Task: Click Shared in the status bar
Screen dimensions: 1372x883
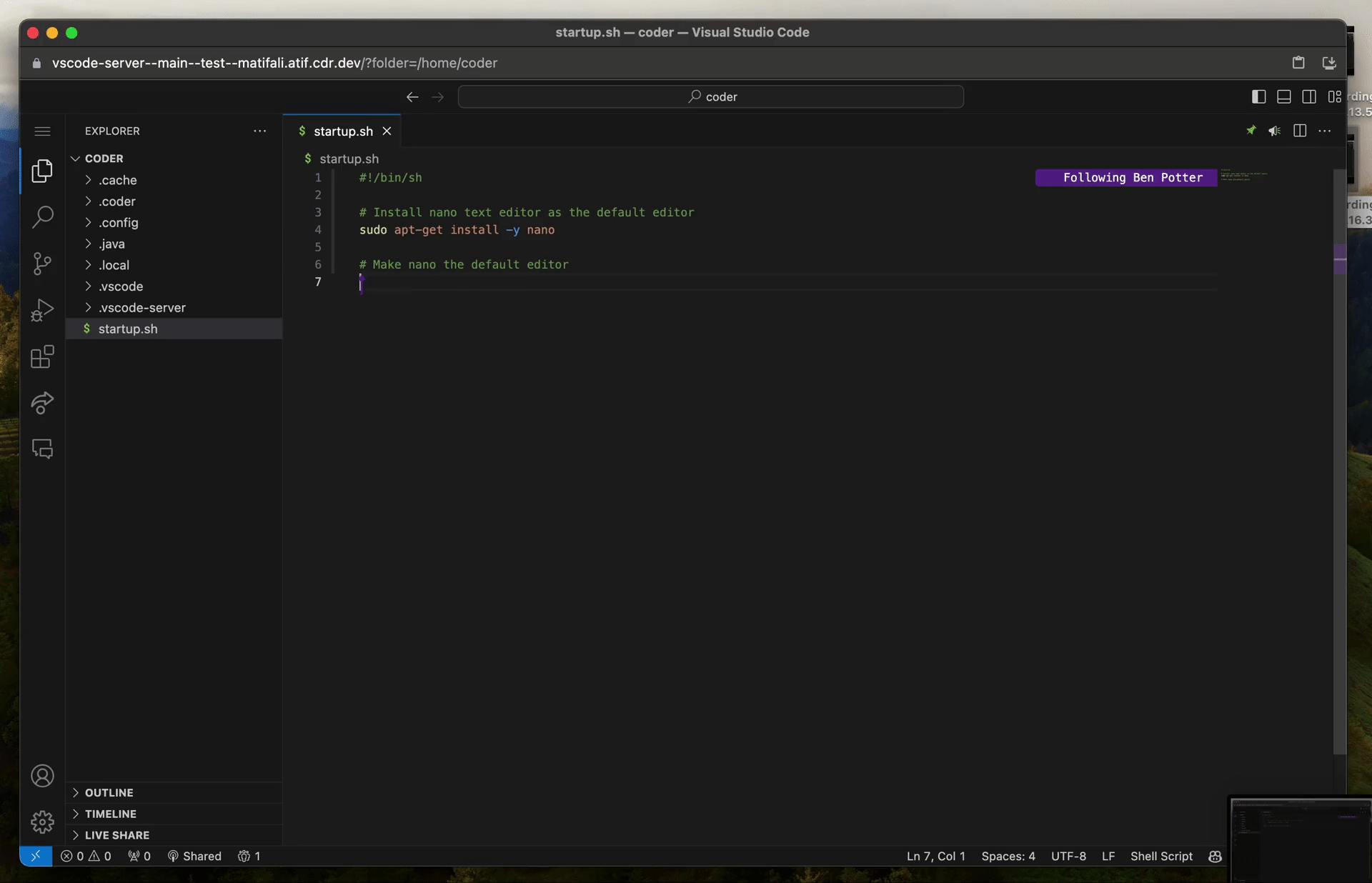Action: coord(194,857)
